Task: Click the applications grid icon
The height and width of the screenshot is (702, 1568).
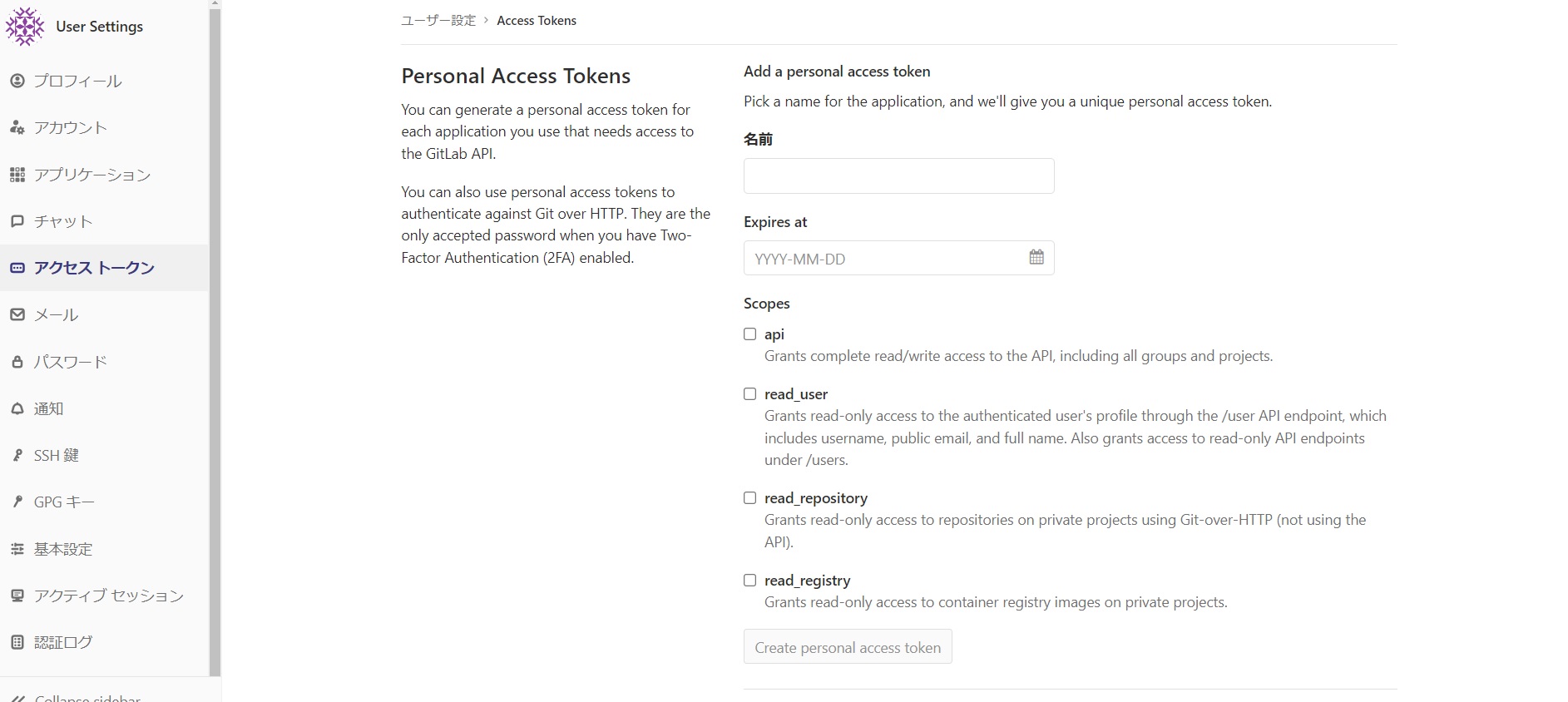Action: (17, 175)
